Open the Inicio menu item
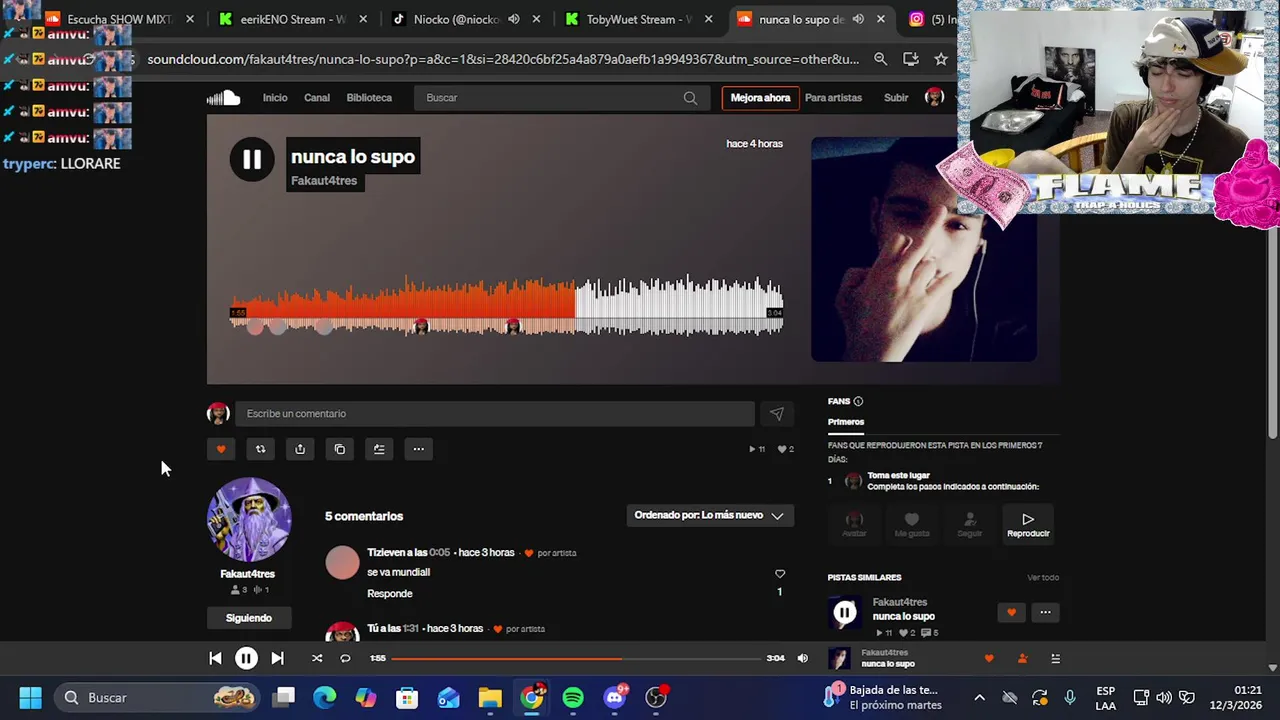 275,98
